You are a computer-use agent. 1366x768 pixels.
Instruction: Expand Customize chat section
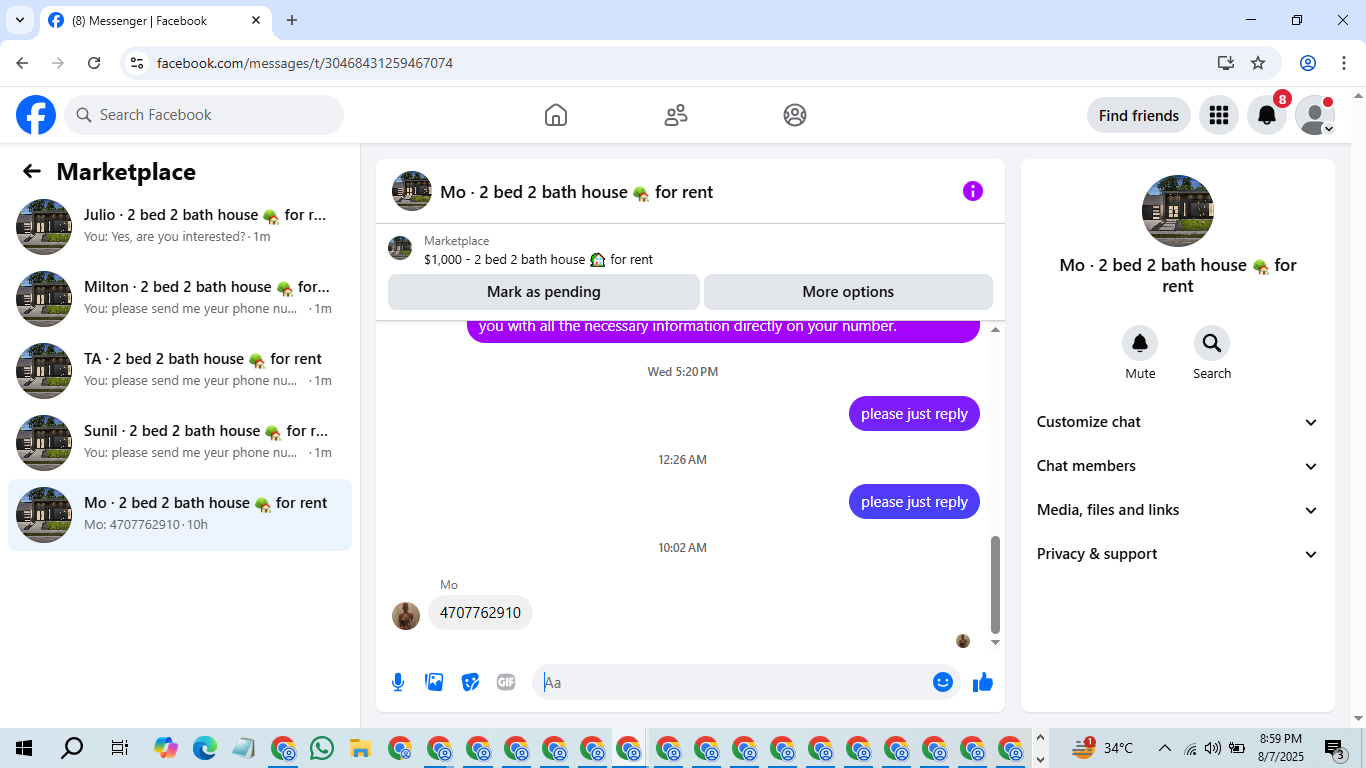click(1178, 422)
